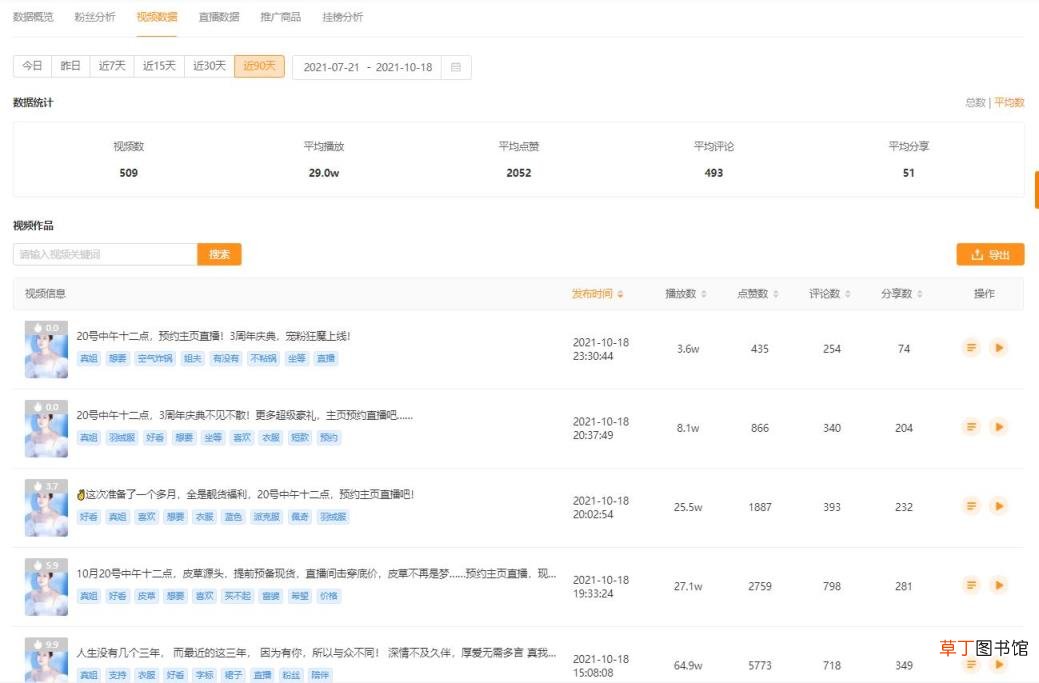Sort by 分享数 column
Screen dimensions: 1039x683
(x=902, y=293)
